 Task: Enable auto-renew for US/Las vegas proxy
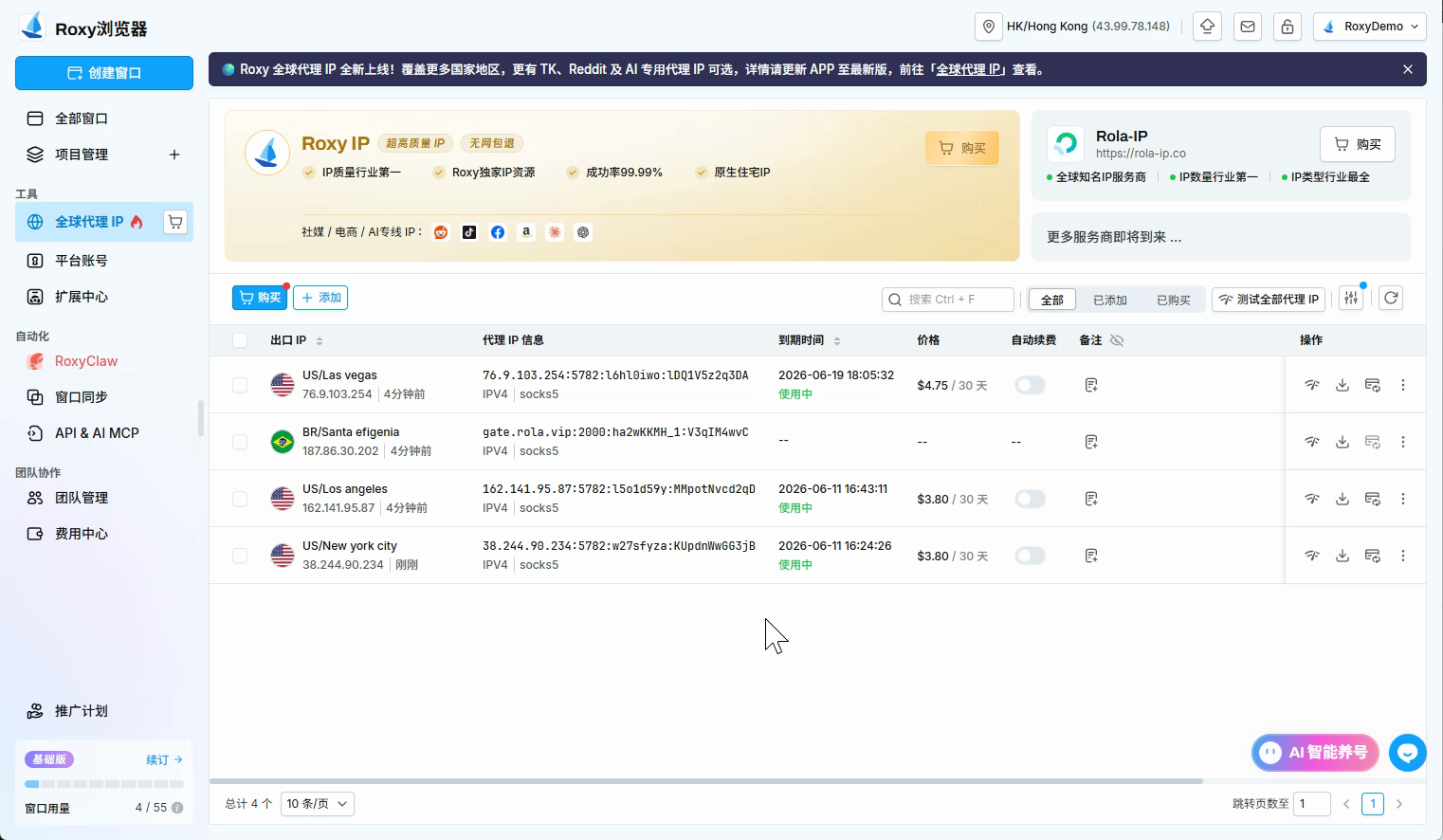(x=1030, y=385)
